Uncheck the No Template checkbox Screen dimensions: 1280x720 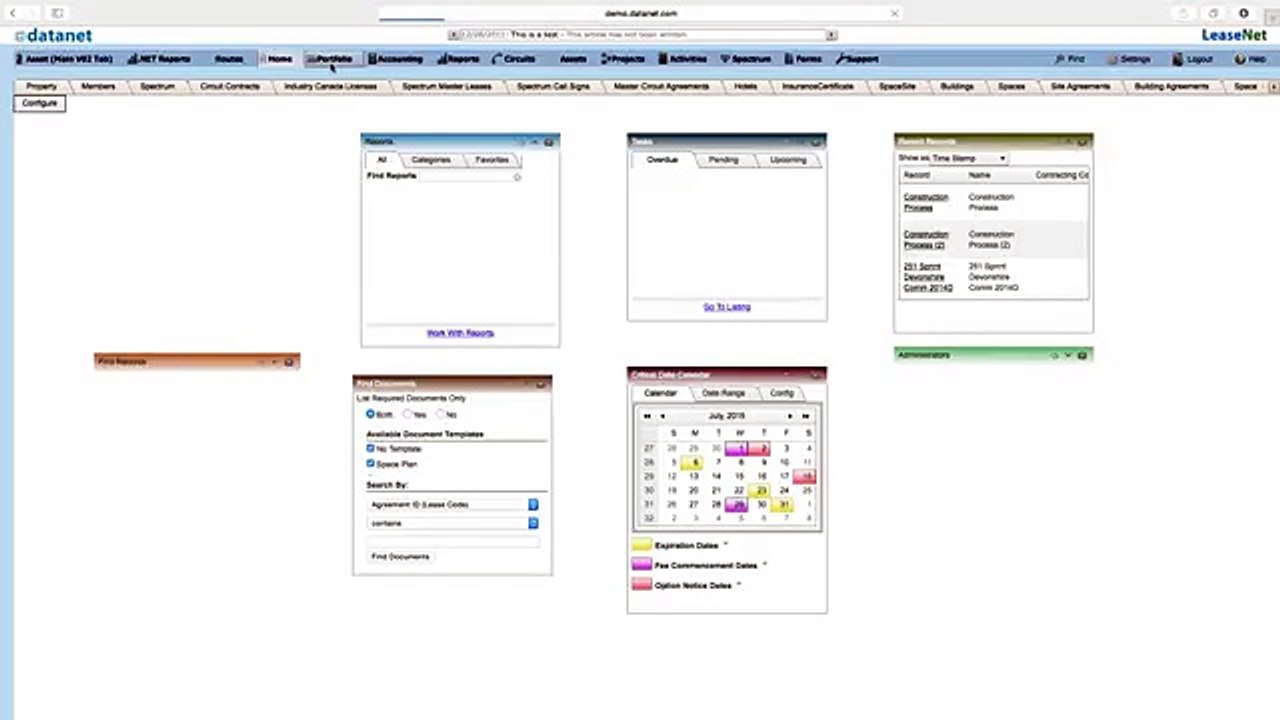[x=370, y=449]
